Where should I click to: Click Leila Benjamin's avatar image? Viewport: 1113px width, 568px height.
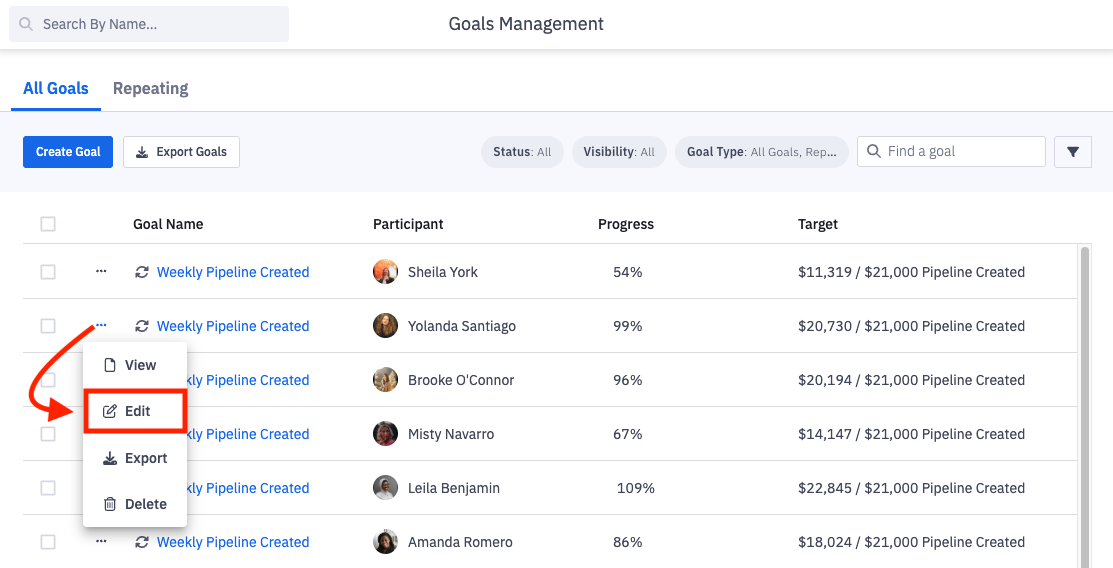385,488
